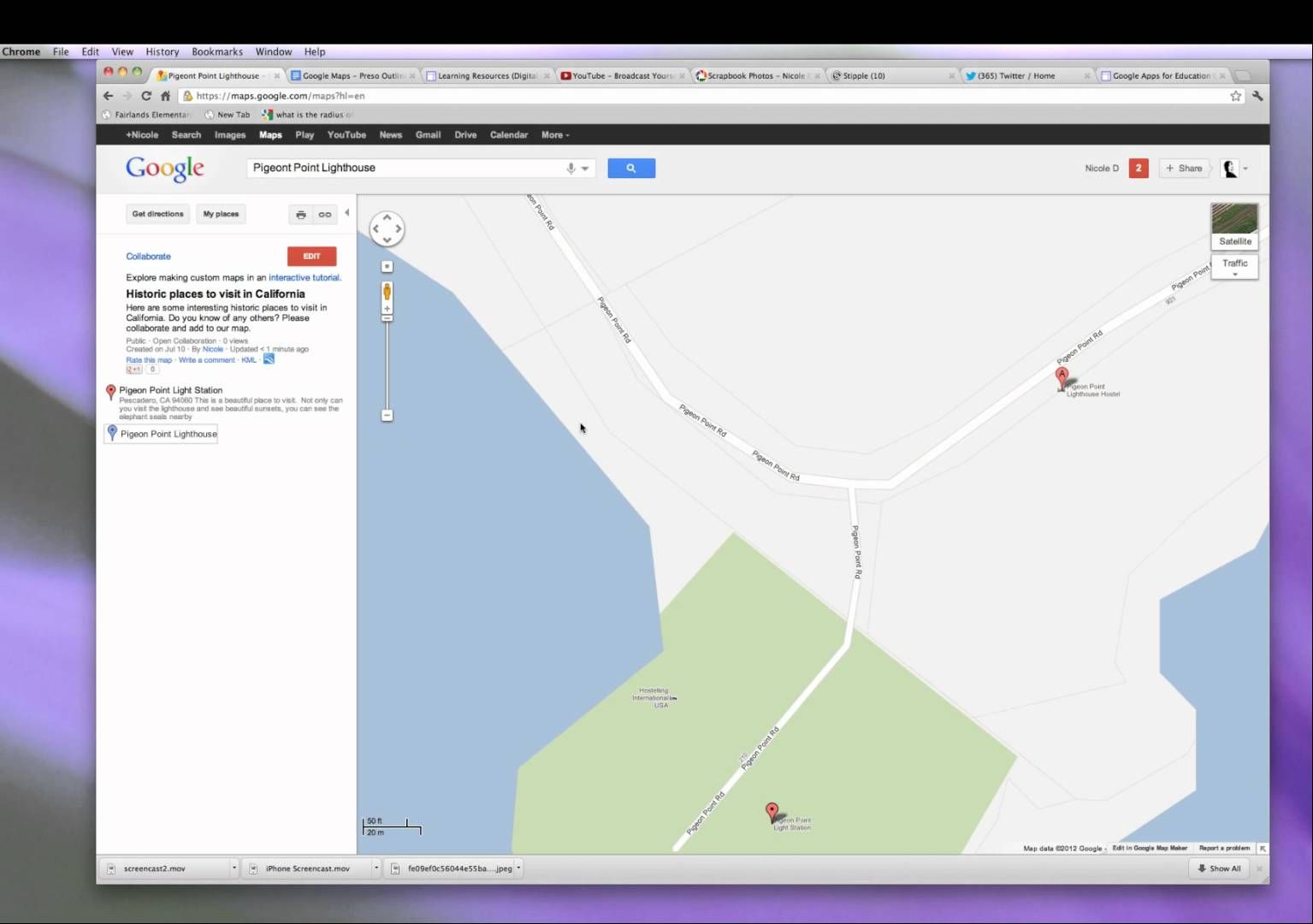Click the red notifications badge showing 2
Image resolution: width=1313 pixels, height=924 pixels.
point(1138,169)
